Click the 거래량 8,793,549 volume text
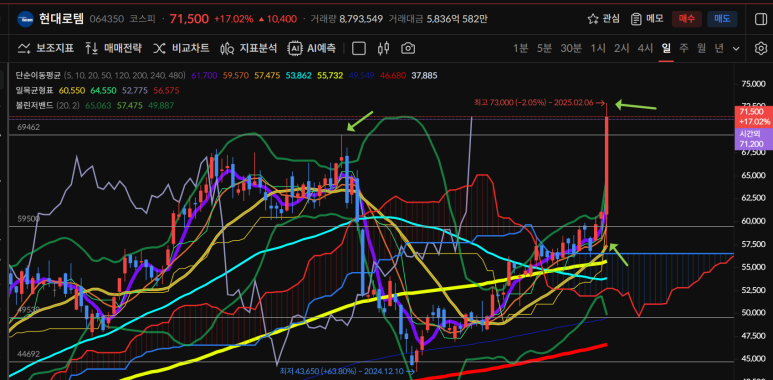Image resolution: width=773 pixels, height=380 pixels. (x=347, y=19)
